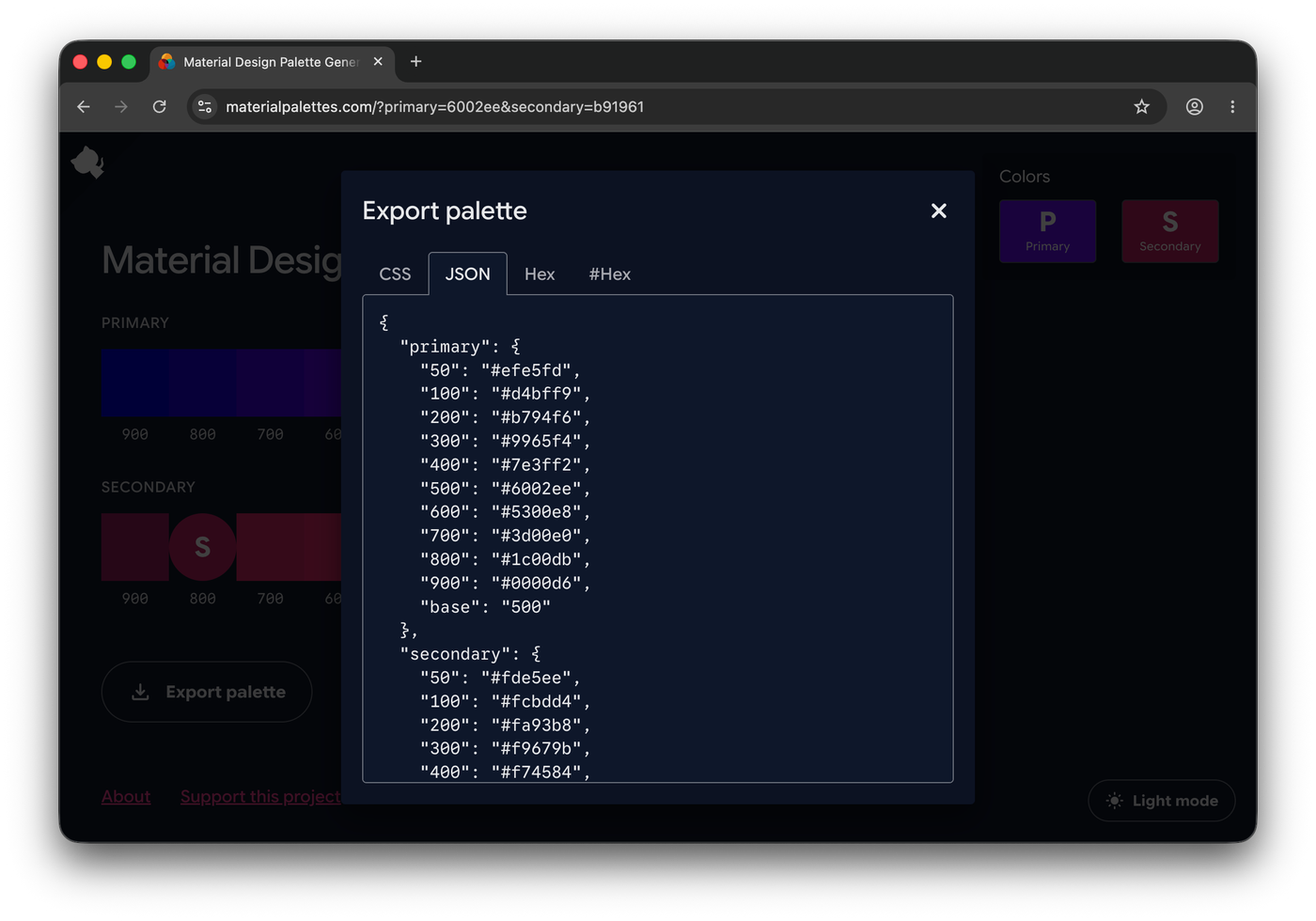1316x921 pixels.
Task: Close the Export palette dialog
Action: tap(938, 211)
